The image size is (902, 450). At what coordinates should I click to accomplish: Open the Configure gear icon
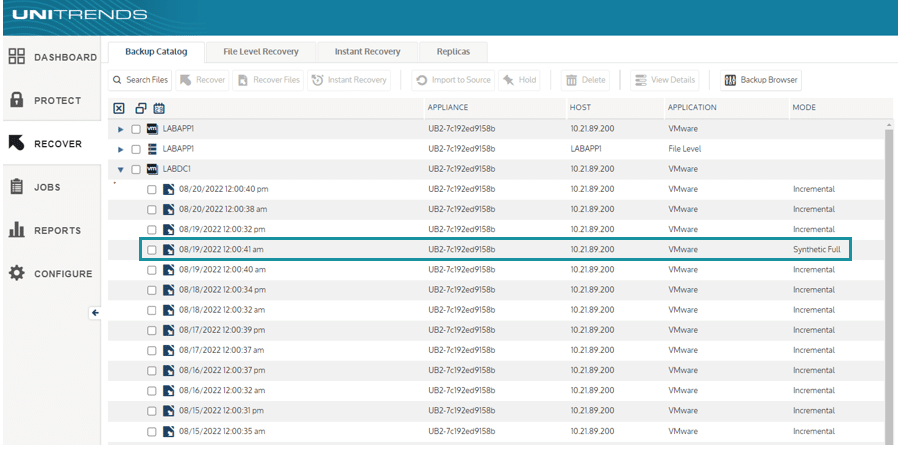[x=17, y=273]
